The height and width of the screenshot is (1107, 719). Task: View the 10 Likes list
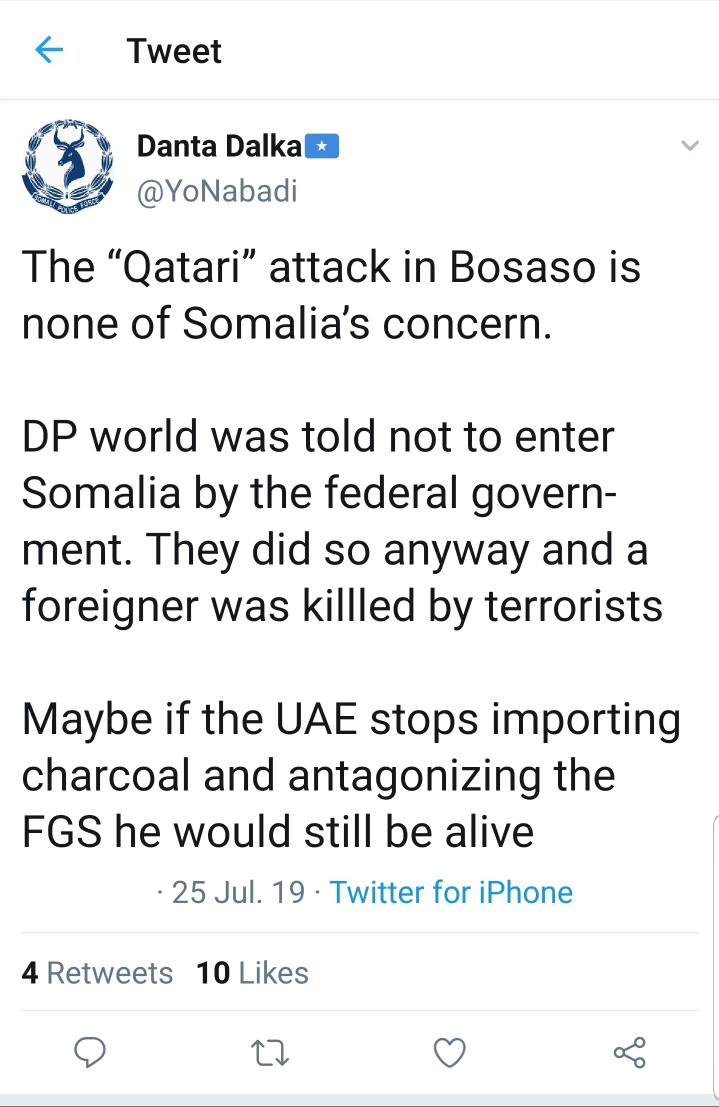[x=252, y=973]
